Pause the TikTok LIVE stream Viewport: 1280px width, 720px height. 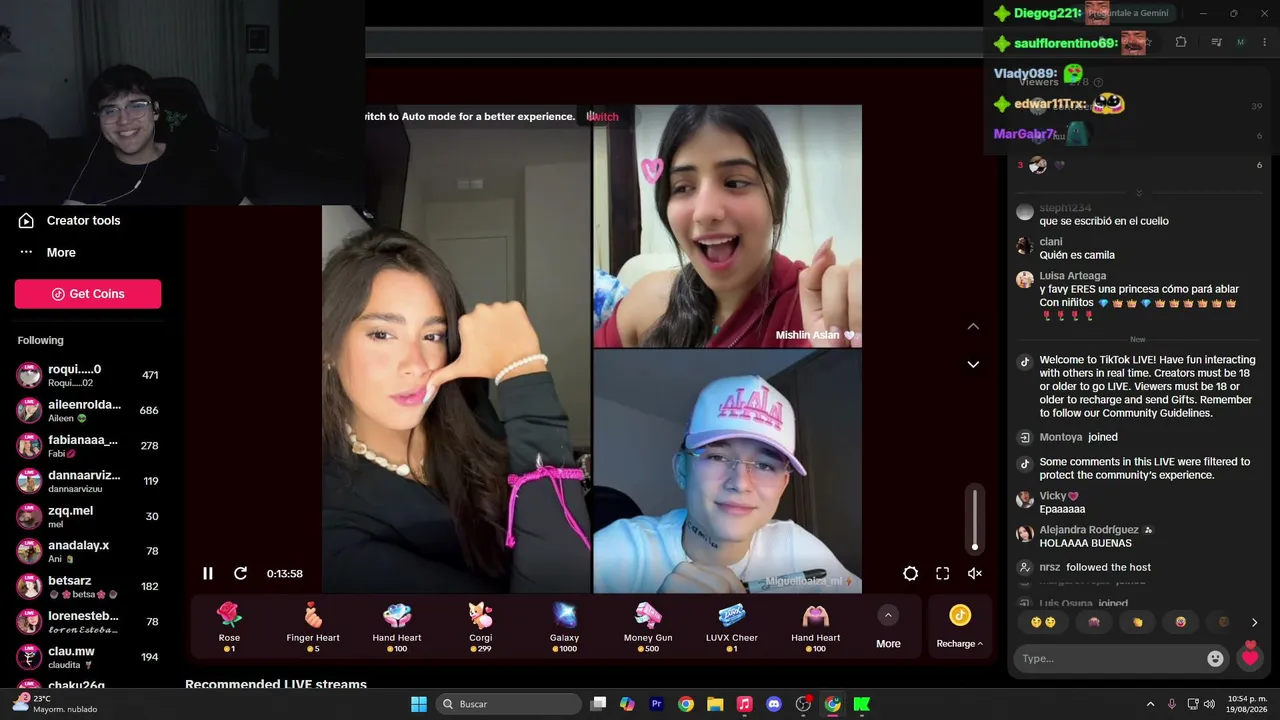pyautogui.click(x=208, y=573)
